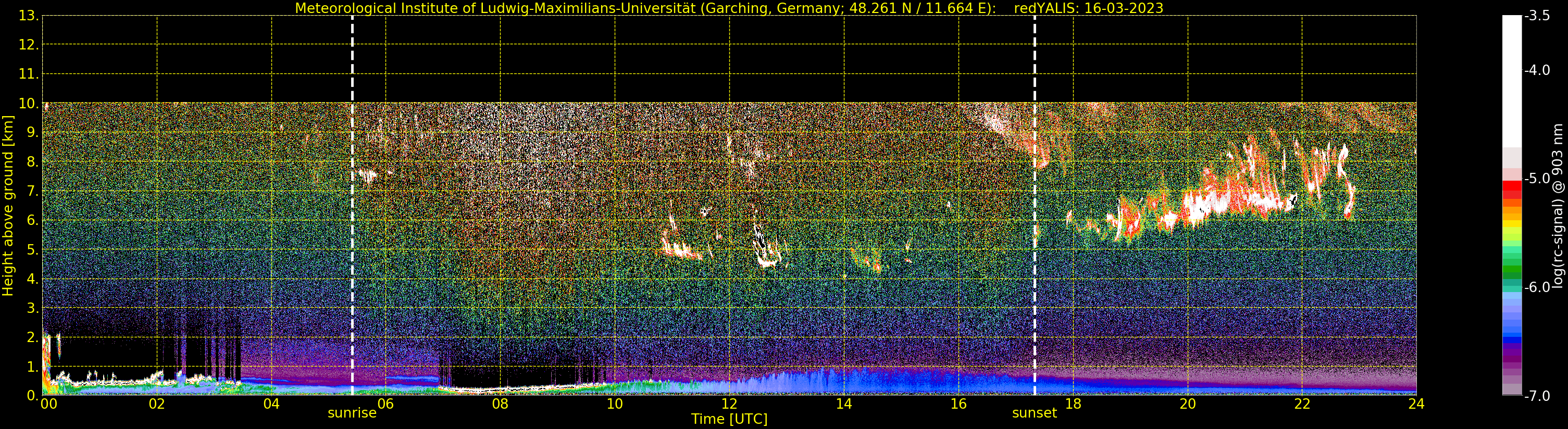The image size is (1568, 429).
Task: Click the '16' tick on the time axis
Action: click(x=958, y=404)
